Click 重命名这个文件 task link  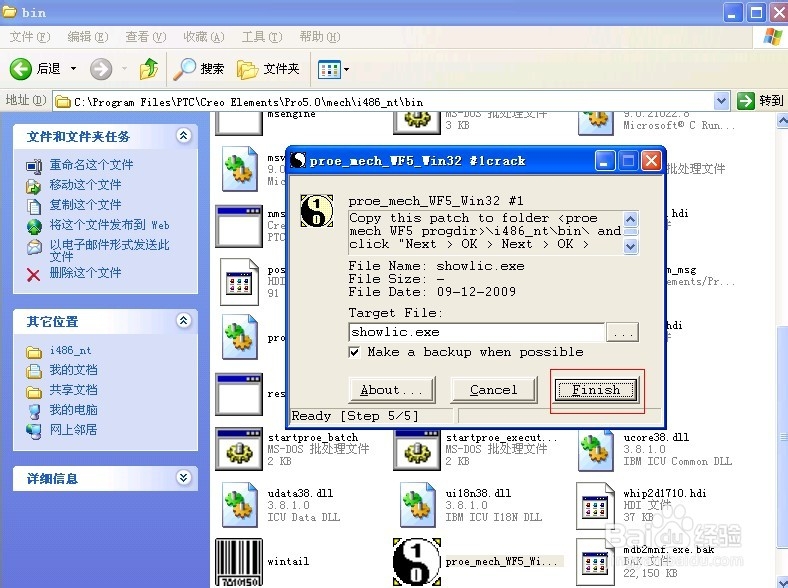[x=91, y=165]
